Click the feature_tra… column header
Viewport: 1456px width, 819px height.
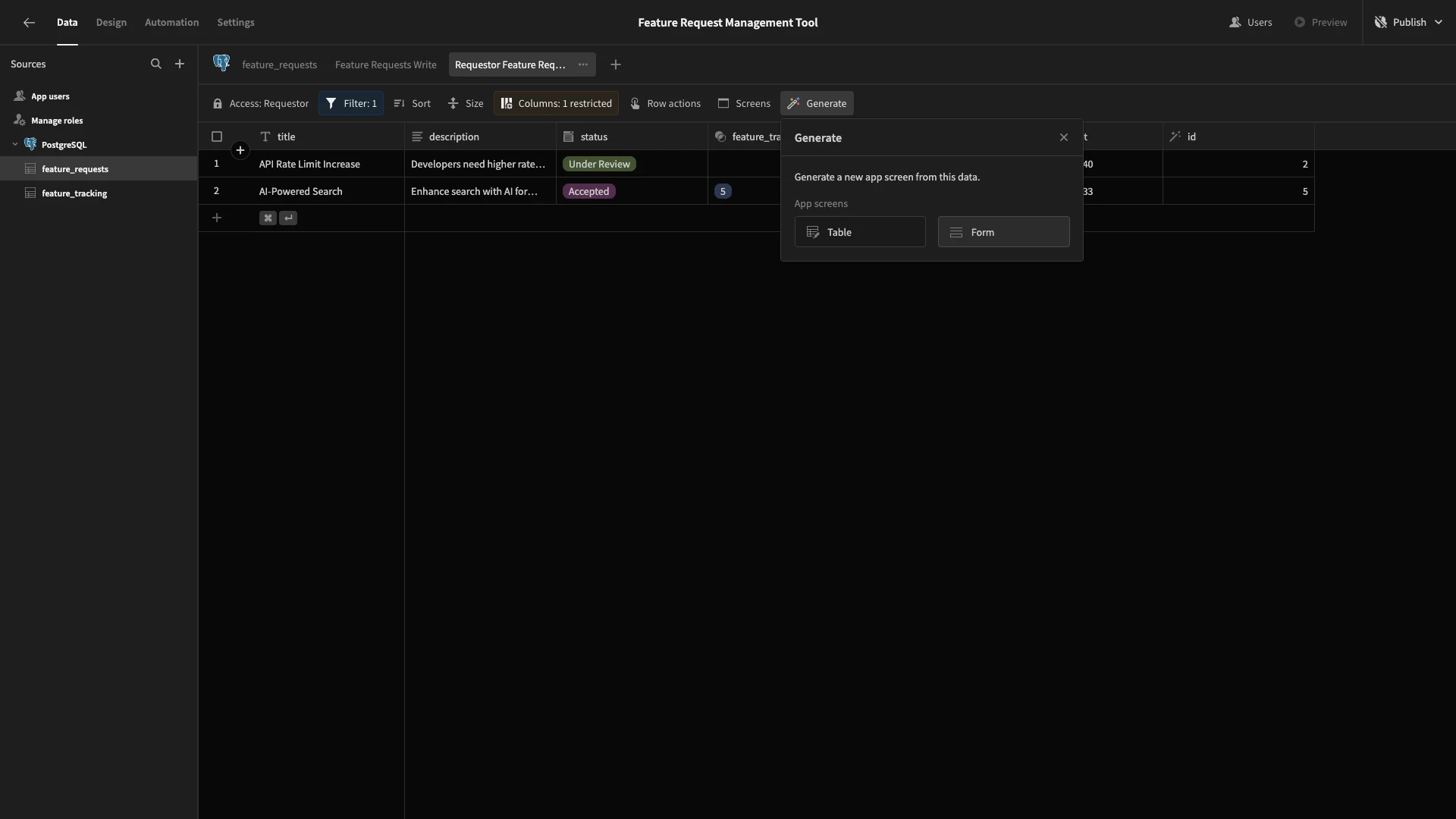click(745, 137)
